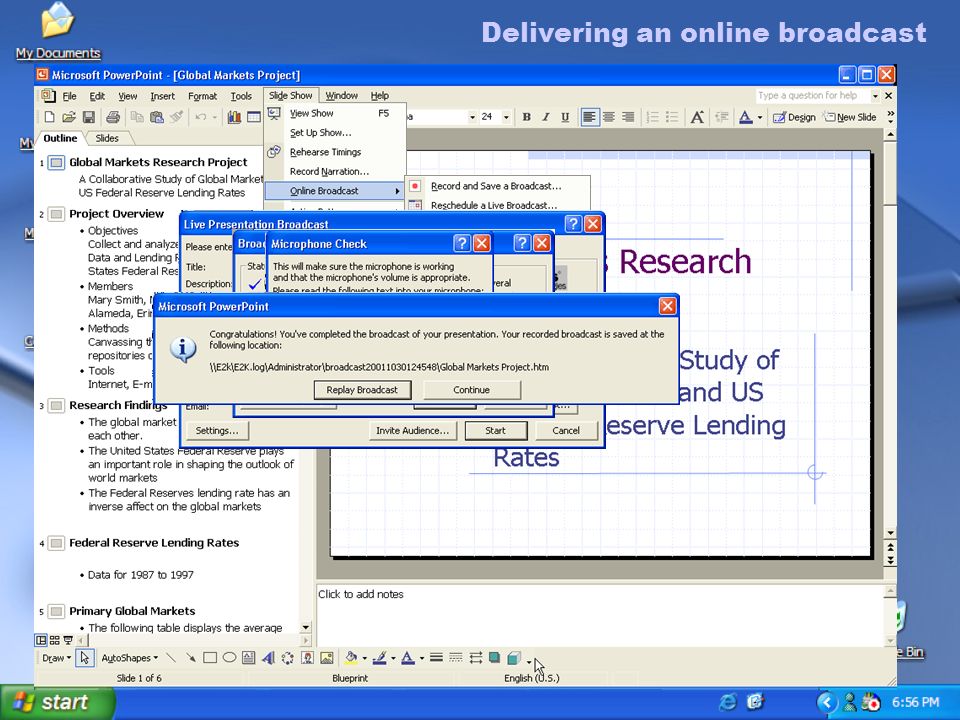Open the File menu
The width and height of the screenshot is (960, 720).
(69, 96)
